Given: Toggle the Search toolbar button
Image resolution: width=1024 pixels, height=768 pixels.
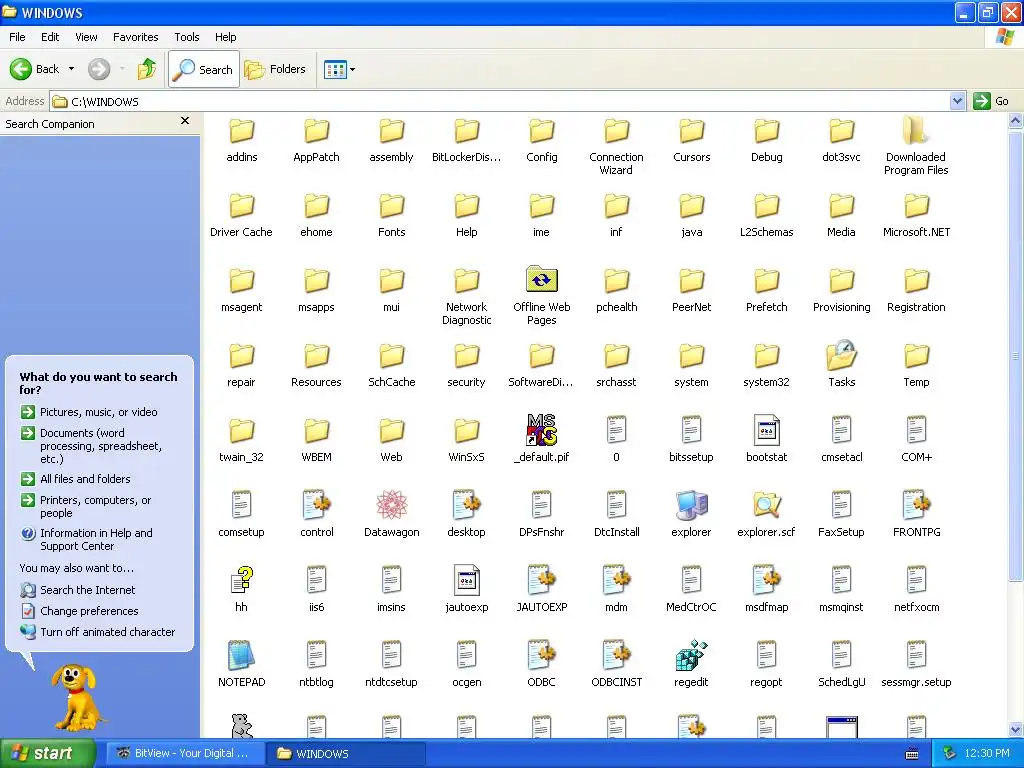Looking at the screenshot, I should pos(204,69).
